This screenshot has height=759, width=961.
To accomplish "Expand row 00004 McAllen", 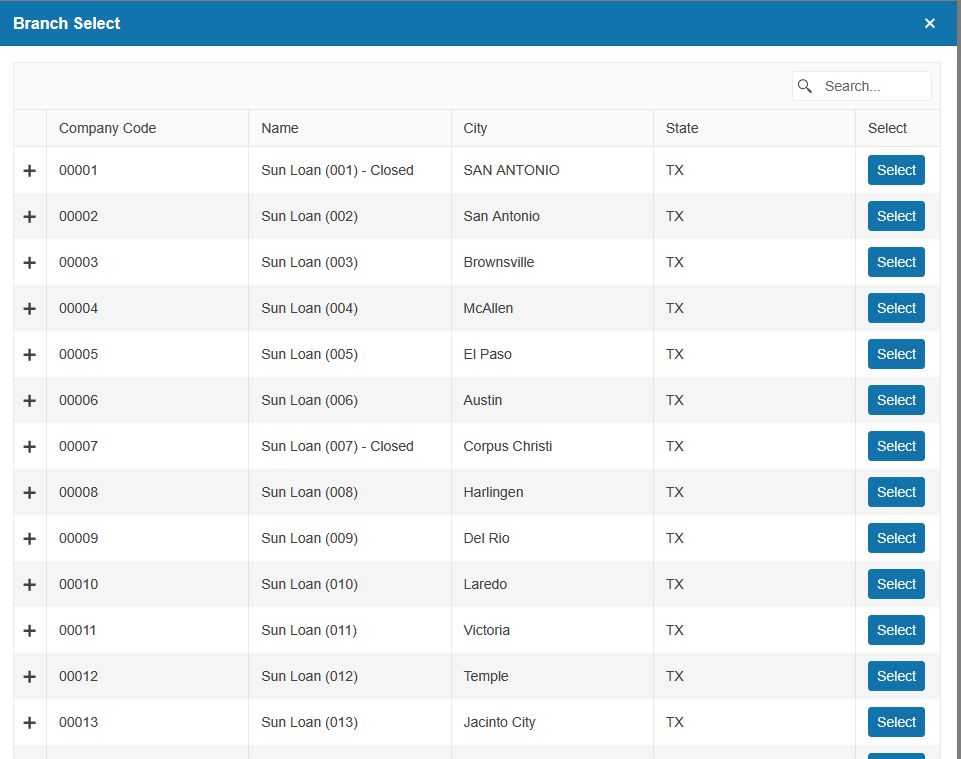I will point(29,308).
